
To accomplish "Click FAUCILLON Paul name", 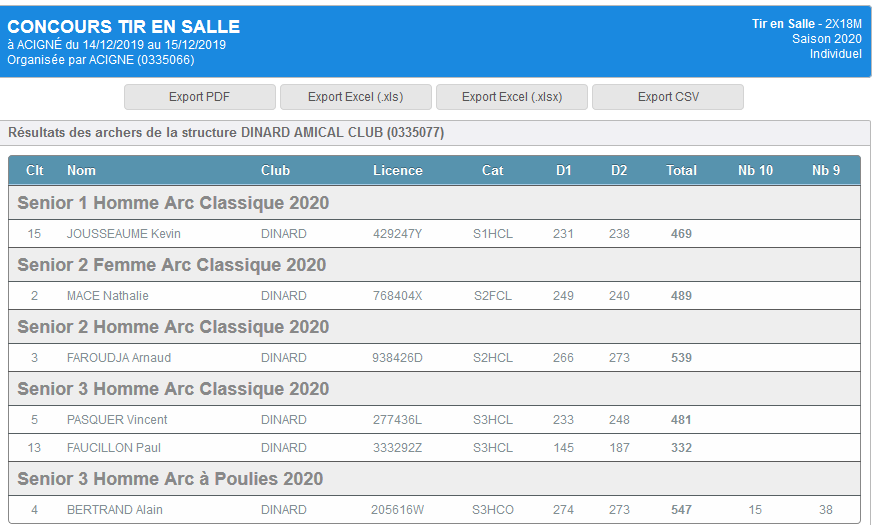I will (x=113, y=448).
